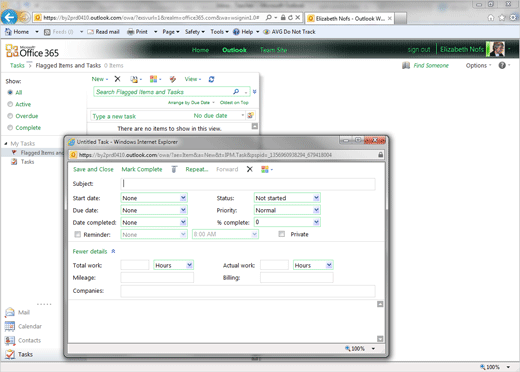Open the Status dropdown showing Not started
Screen dimensions: 520x372
[x=316, y=198]
